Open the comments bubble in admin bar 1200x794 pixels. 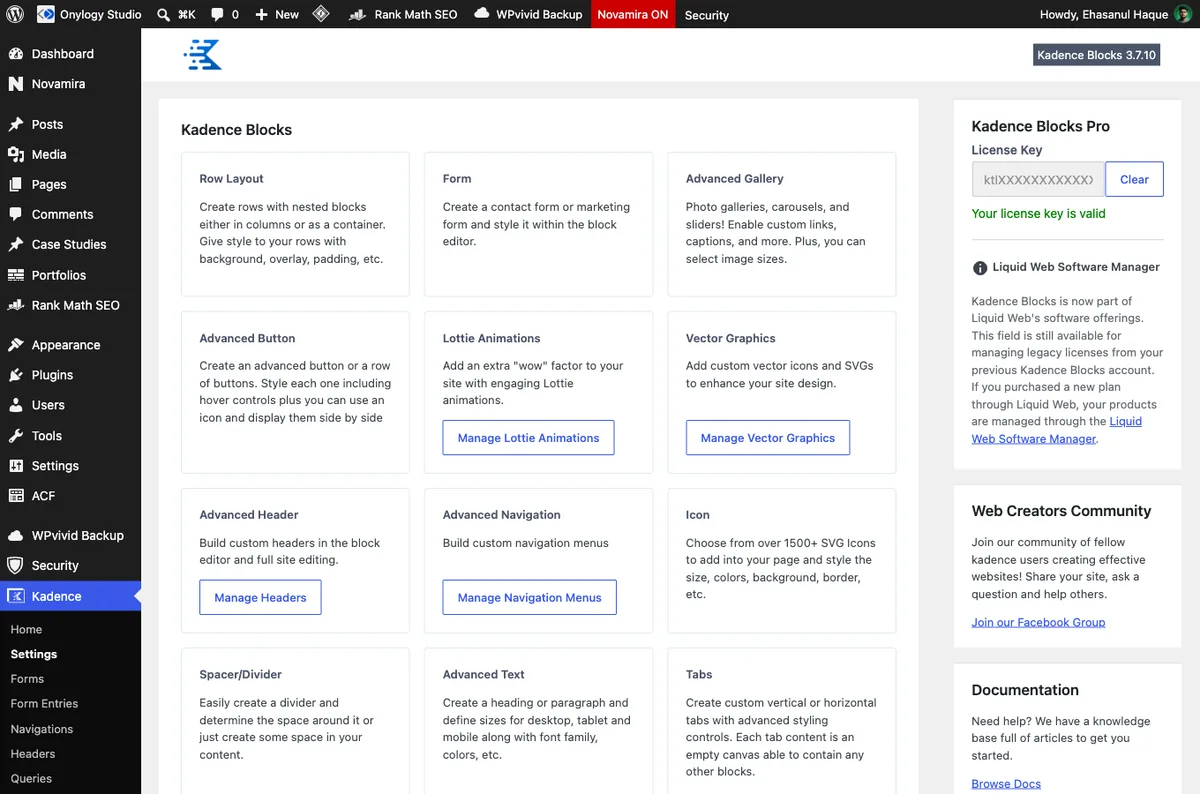217,15
